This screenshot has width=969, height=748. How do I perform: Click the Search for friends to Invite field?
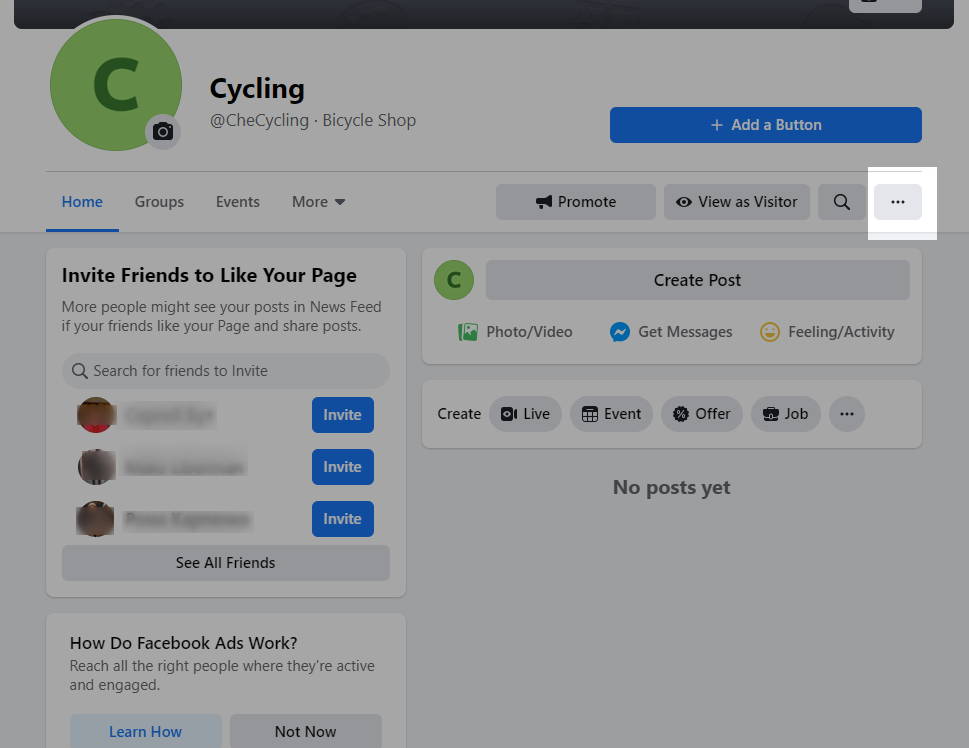pyautogui.click(x=225, y=371)
